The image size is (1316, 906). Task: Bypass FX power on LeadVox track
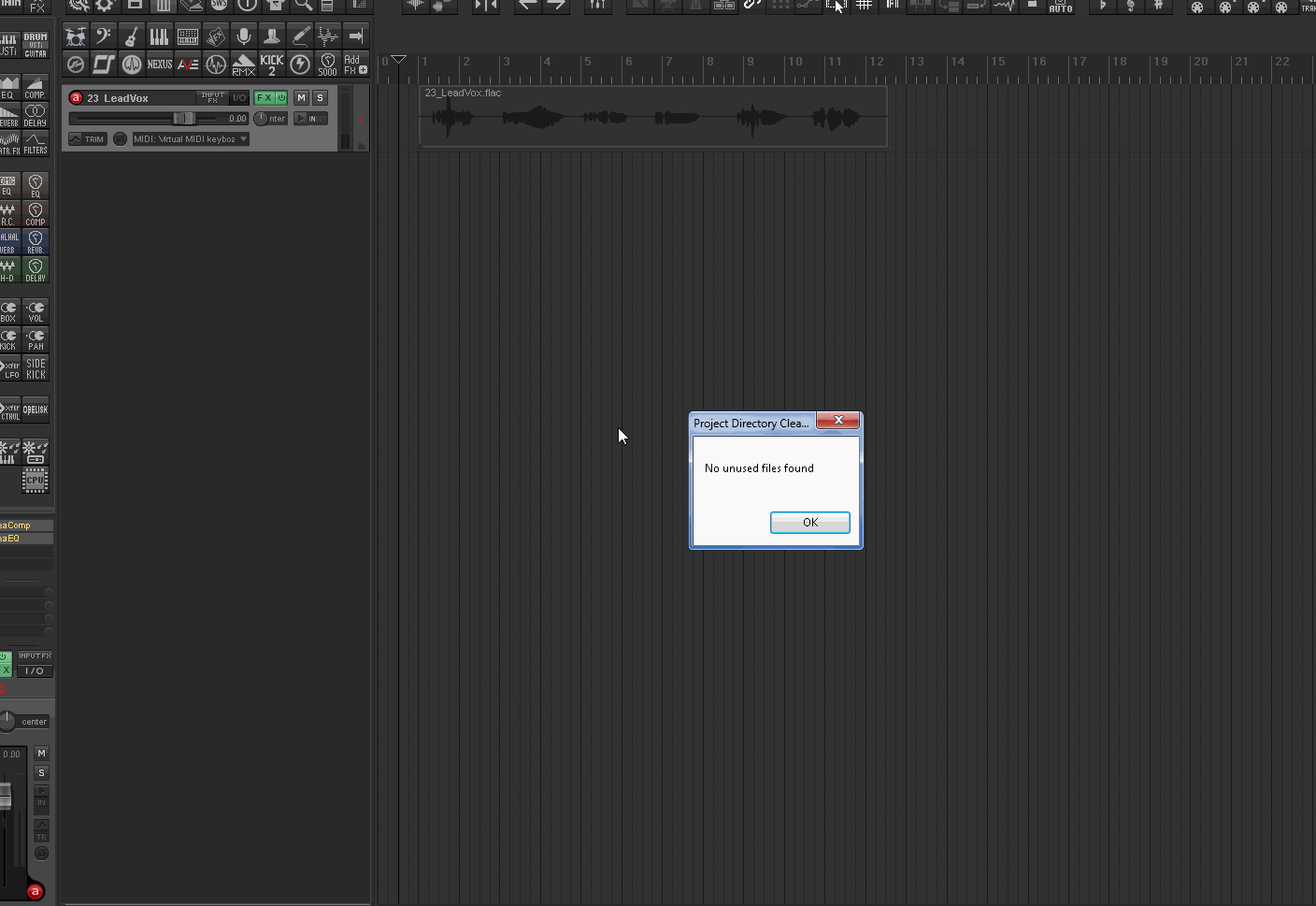click(281, 98)
